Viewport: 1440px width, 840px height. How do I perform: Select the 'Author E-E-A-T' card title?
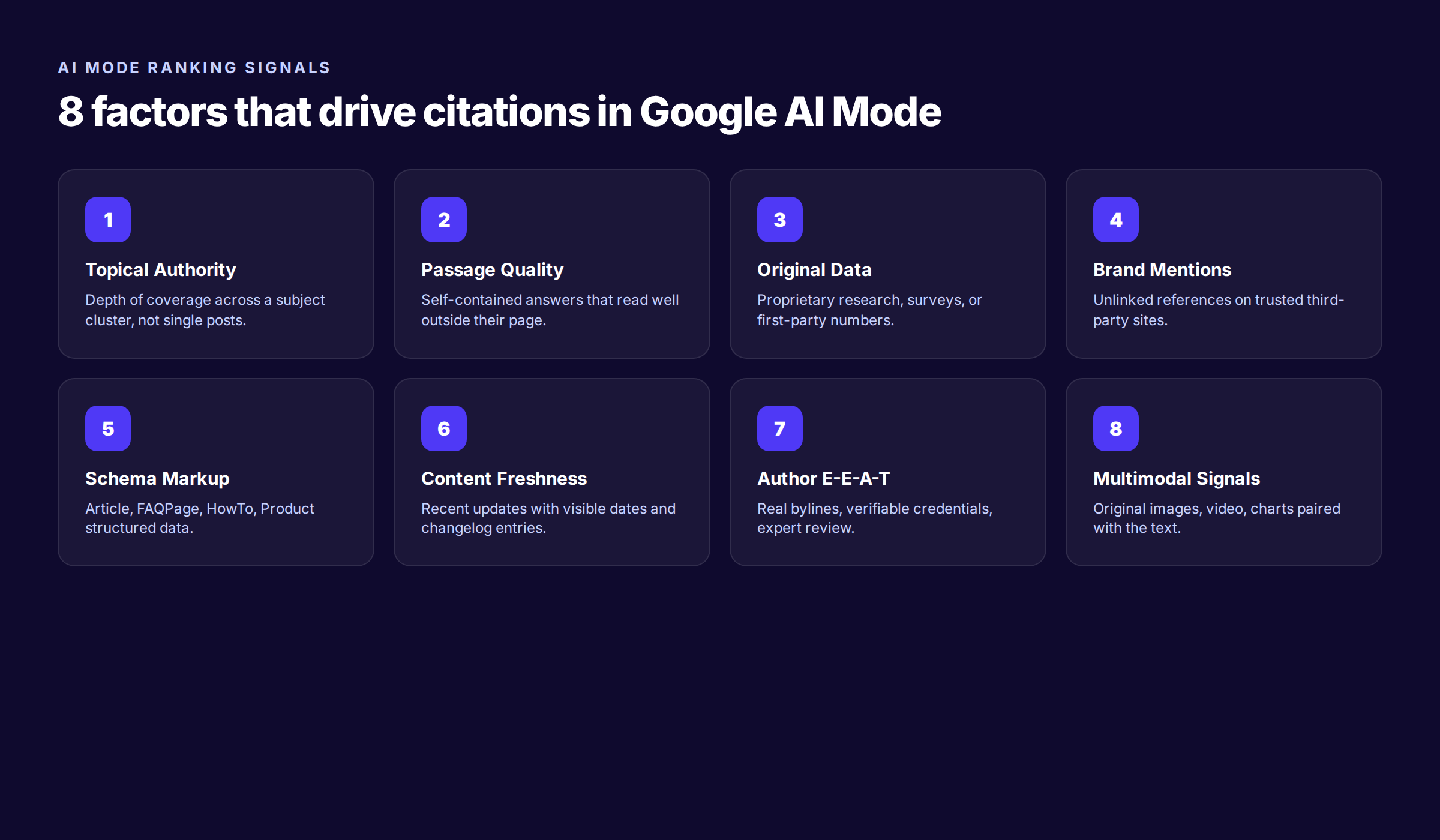point(824,479)
